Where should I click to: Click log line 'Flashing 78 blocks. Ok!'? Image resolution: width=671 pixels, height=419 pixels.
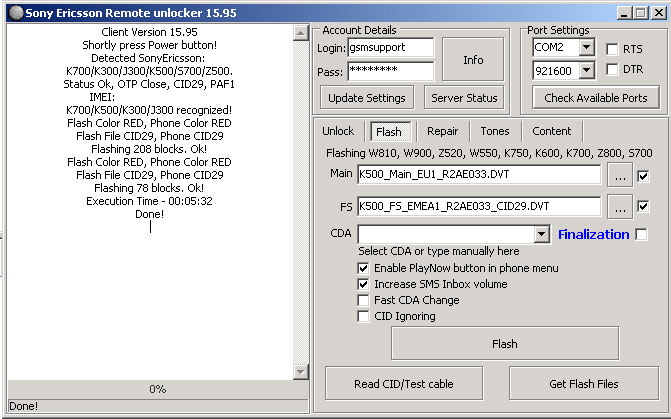(x=149, y=188)
